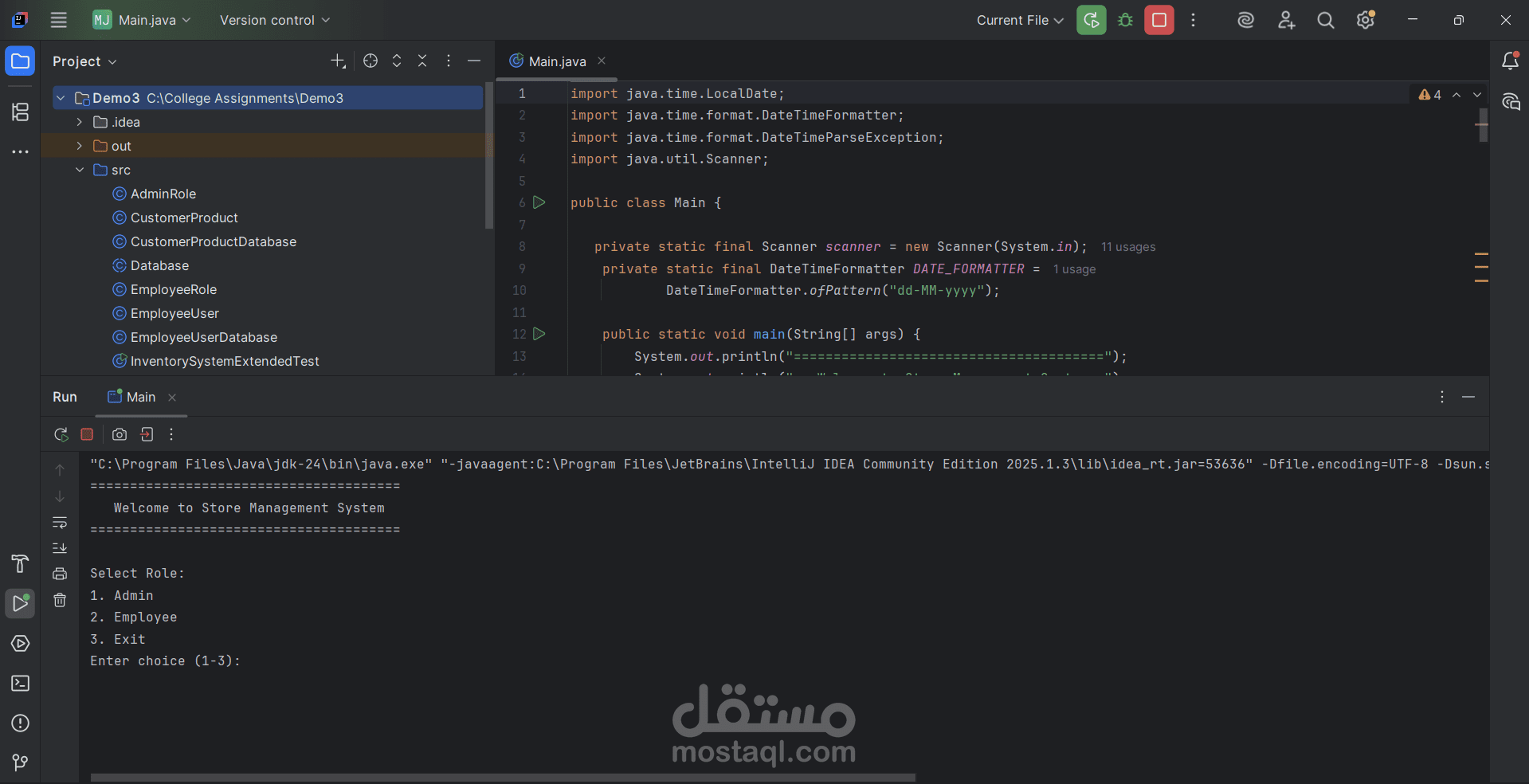Stop process in Run panel toolbar
This screenshot has width=1529, height=784.
pyautogui.click(x=87, y=434)
